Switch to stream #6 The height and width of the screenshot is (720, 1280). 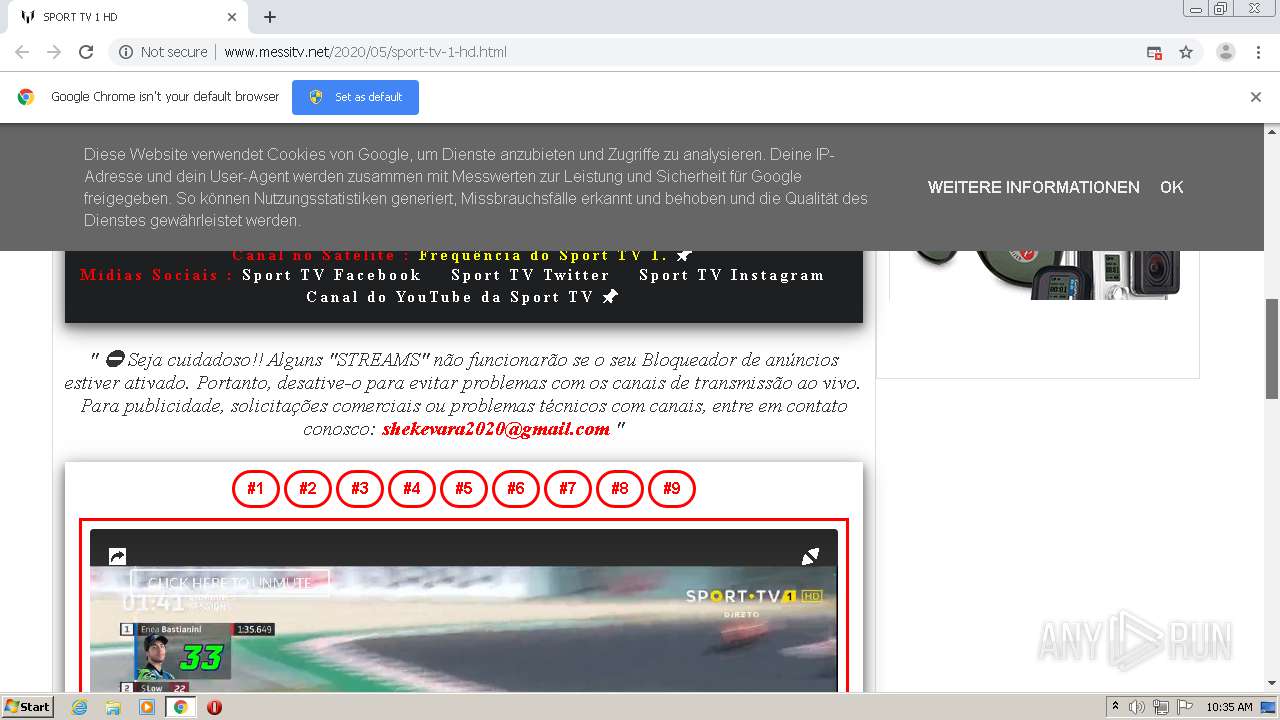tap(516, 489)
